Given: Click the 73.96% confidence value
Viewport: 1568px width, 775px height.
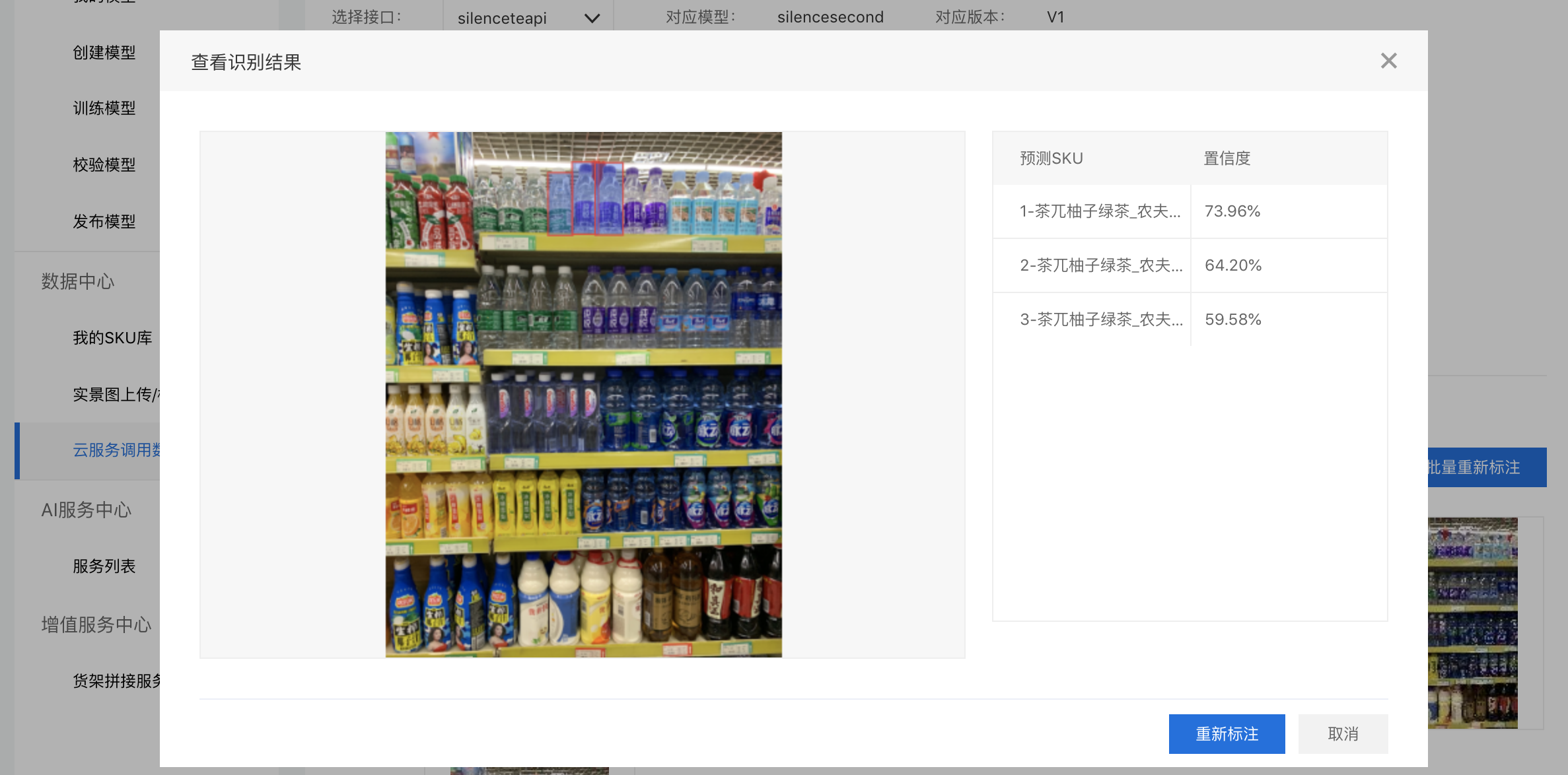Looking at the screenshot, I should tap(1232, 211).
